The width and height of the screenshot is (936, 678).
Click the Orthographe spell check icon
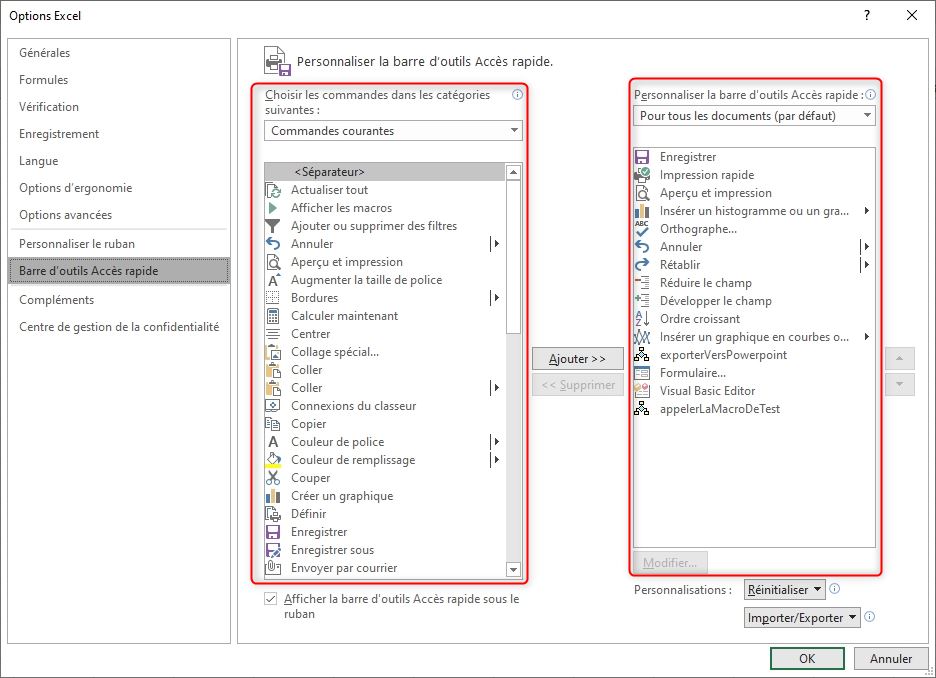tap(642, 229)
